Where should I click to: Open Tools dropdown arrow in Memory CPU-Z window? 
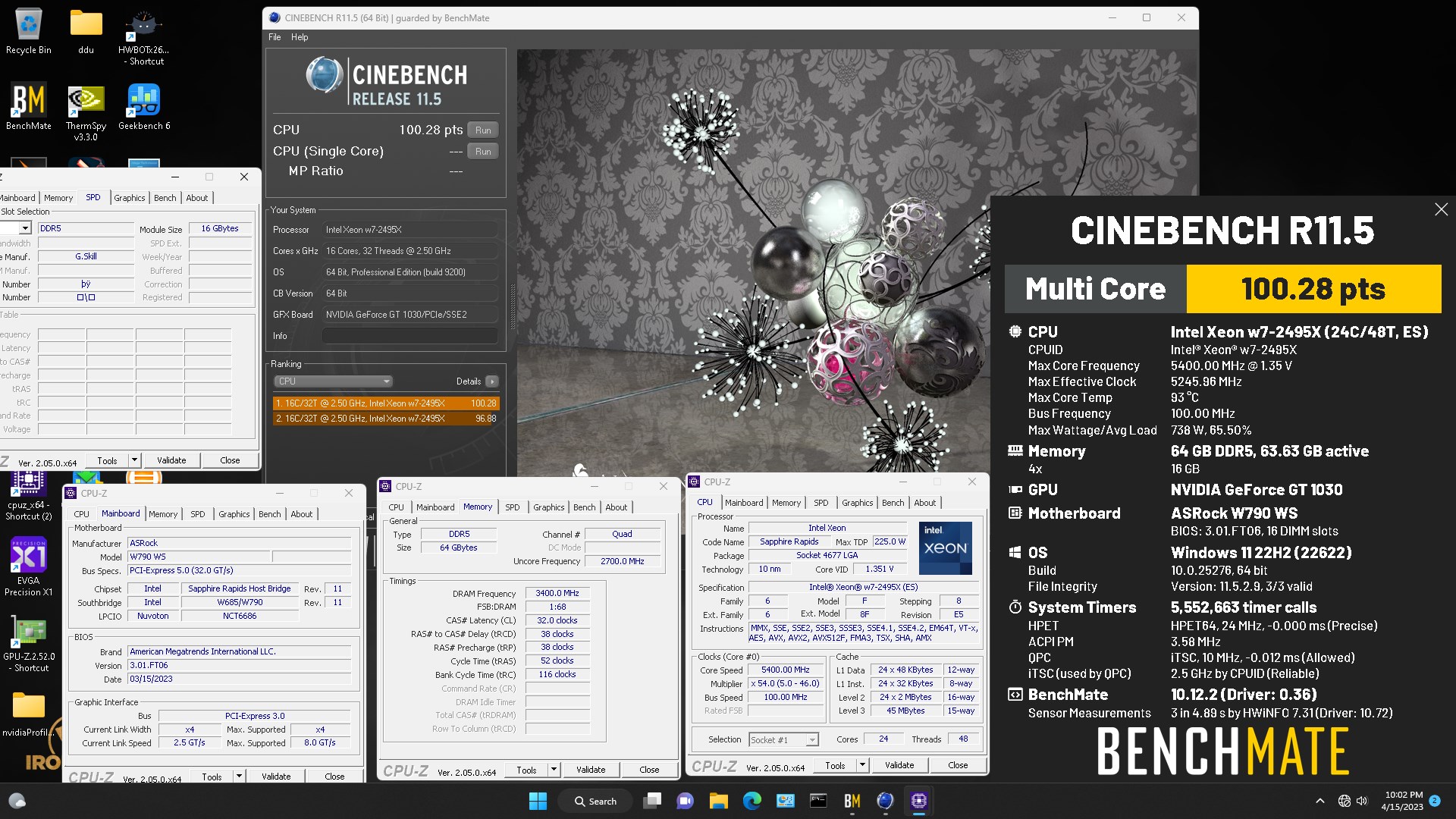coord(554,770)
